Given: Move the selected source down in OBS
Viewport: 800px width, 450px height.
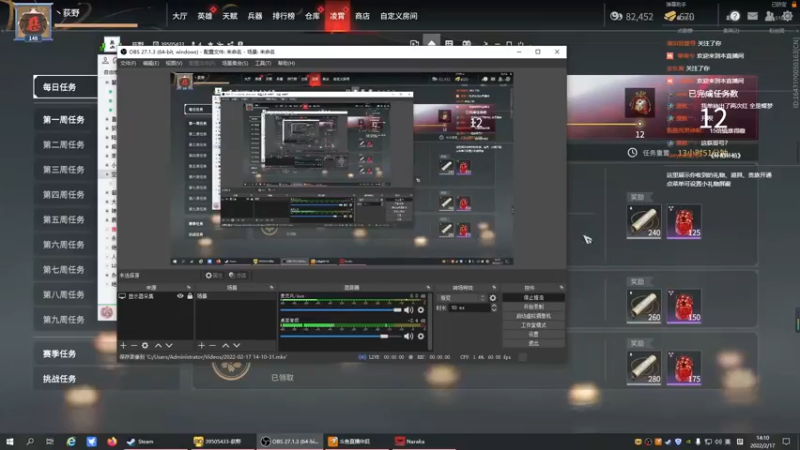Looking at the screenshot, I should coord(169,345).
